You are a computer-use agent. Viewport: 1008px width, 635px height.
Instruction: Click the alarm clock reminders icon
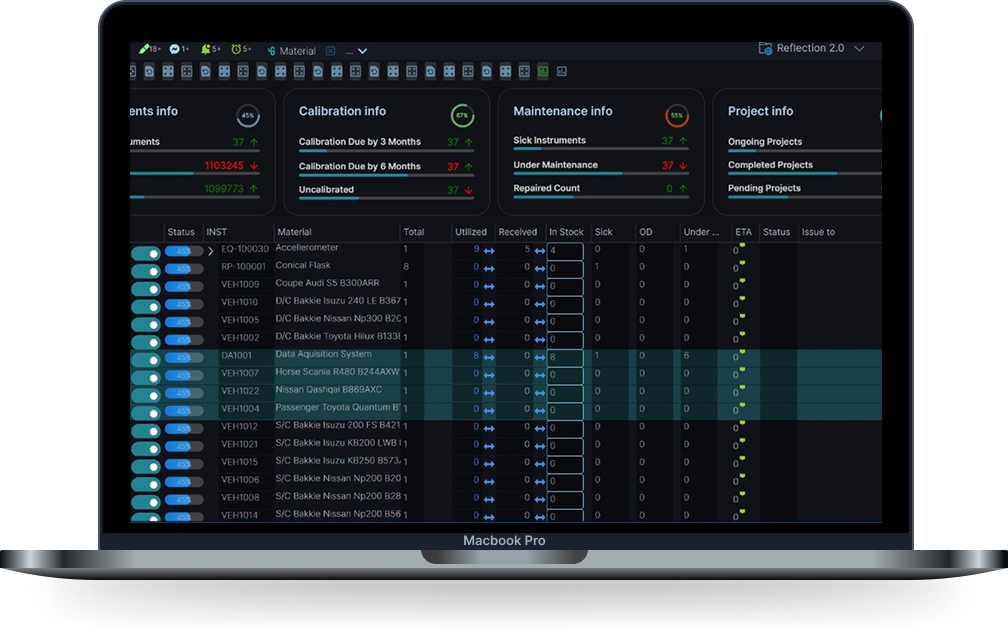(x=236, y=49)
